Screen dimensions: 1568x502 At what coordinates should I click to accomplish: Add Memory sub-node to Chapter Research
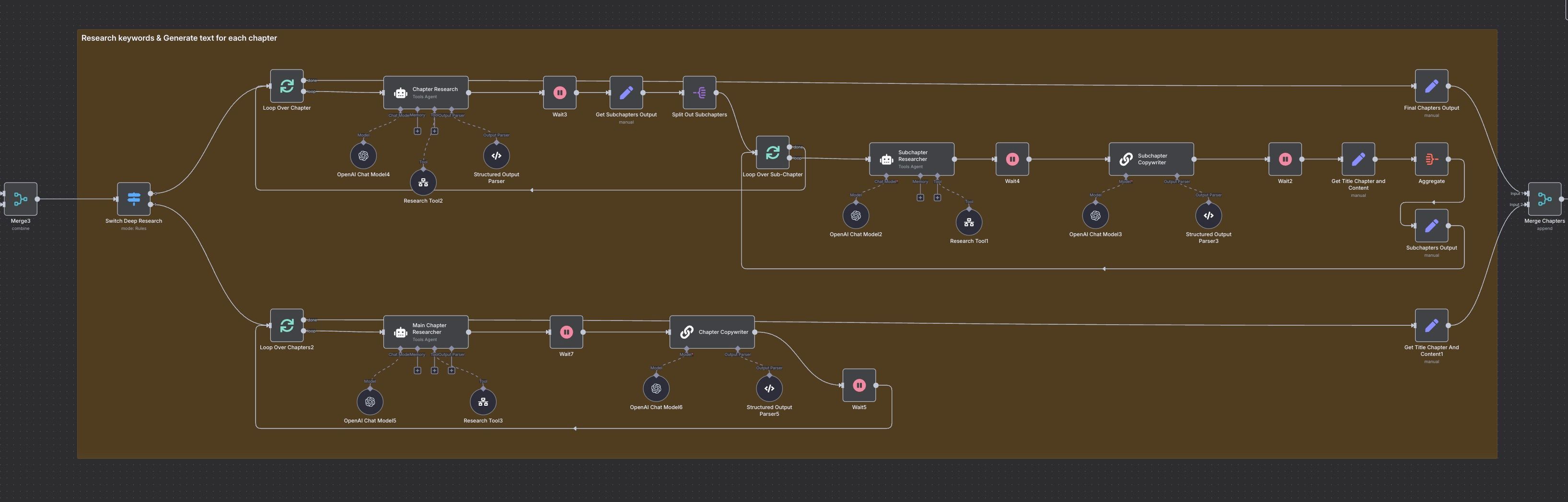point(418,131)
